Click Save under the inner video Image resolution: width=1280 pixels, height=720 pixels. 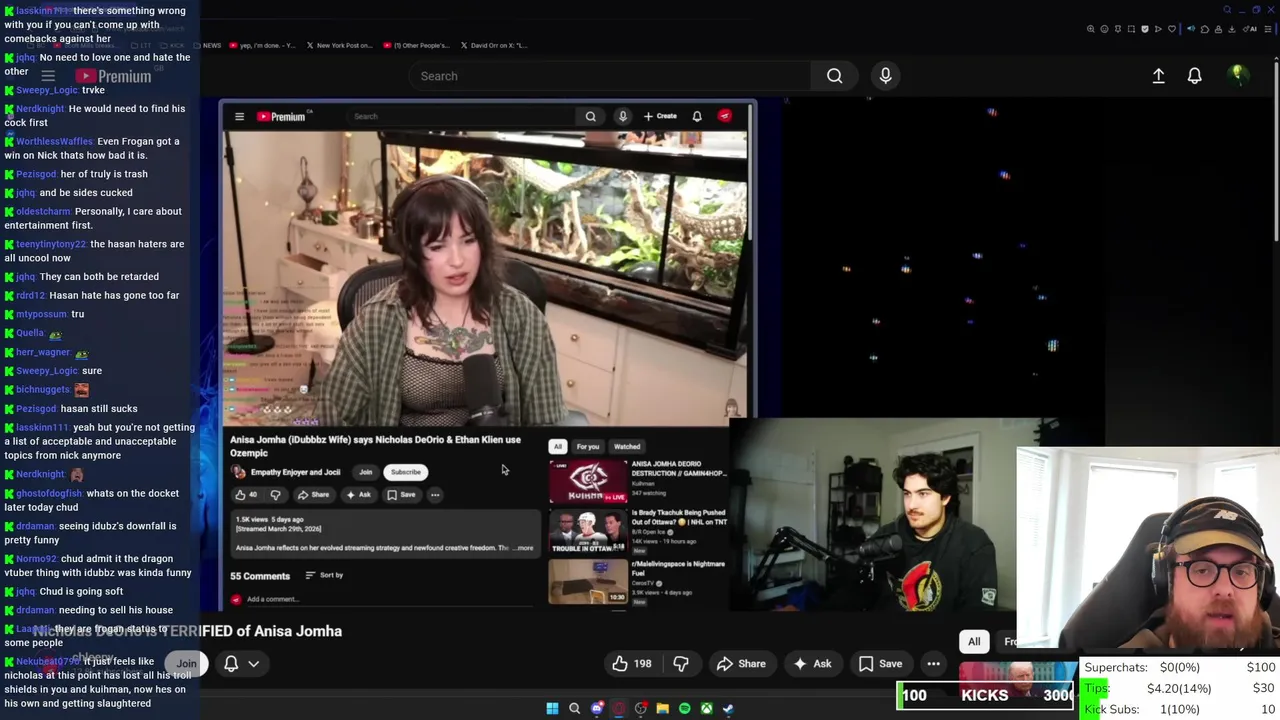401,495
